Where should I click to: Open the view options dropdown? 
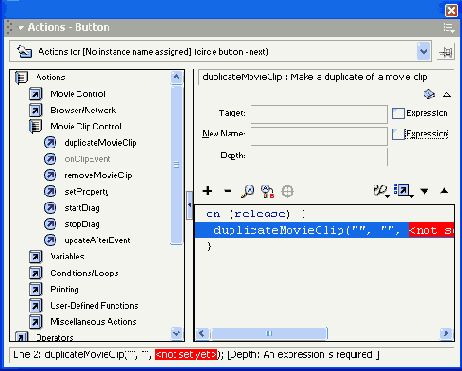403,191
